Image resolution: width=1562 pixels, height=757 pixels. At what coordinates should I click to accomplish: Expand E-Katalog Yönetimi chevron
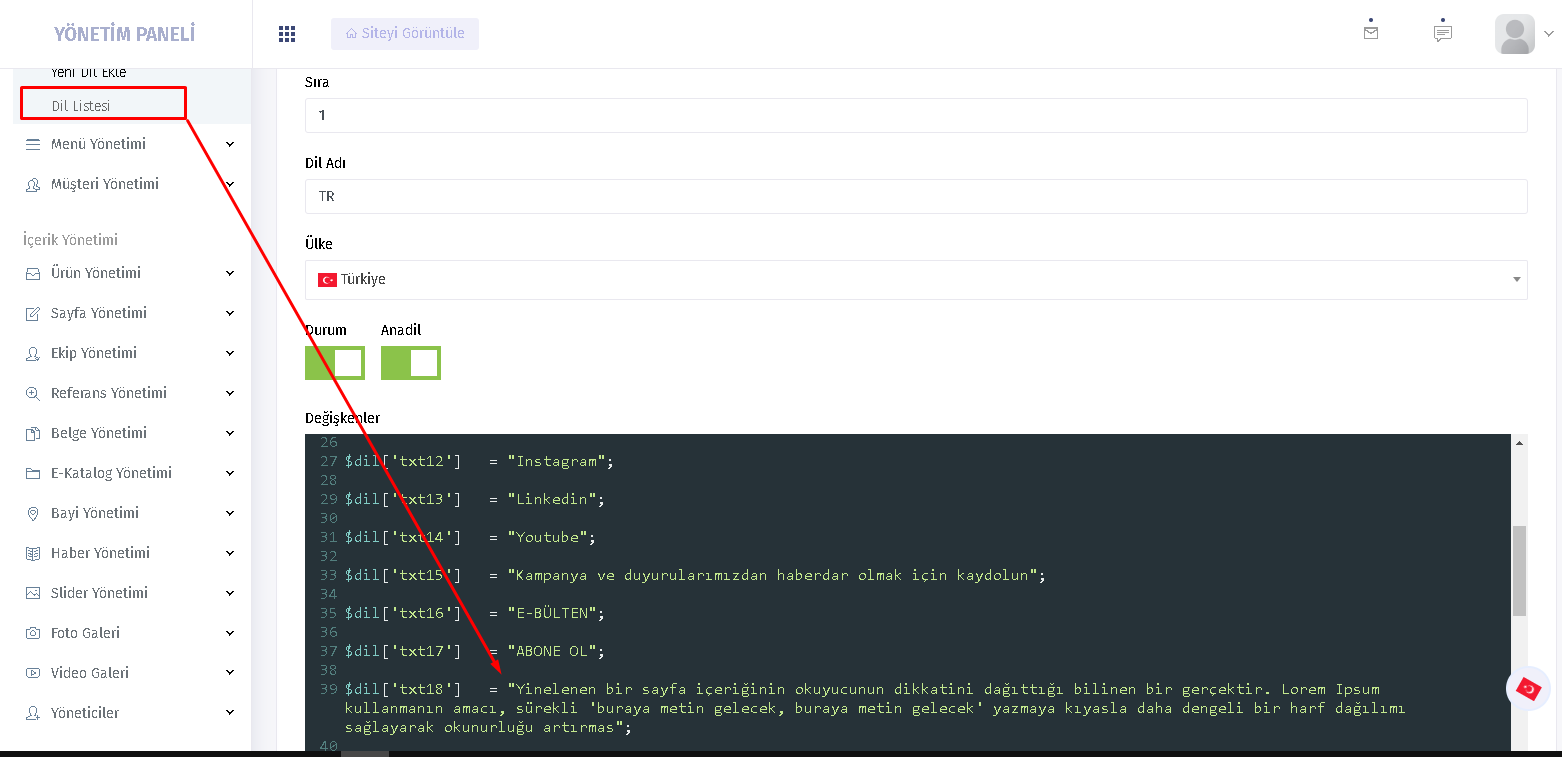[230, 473]
